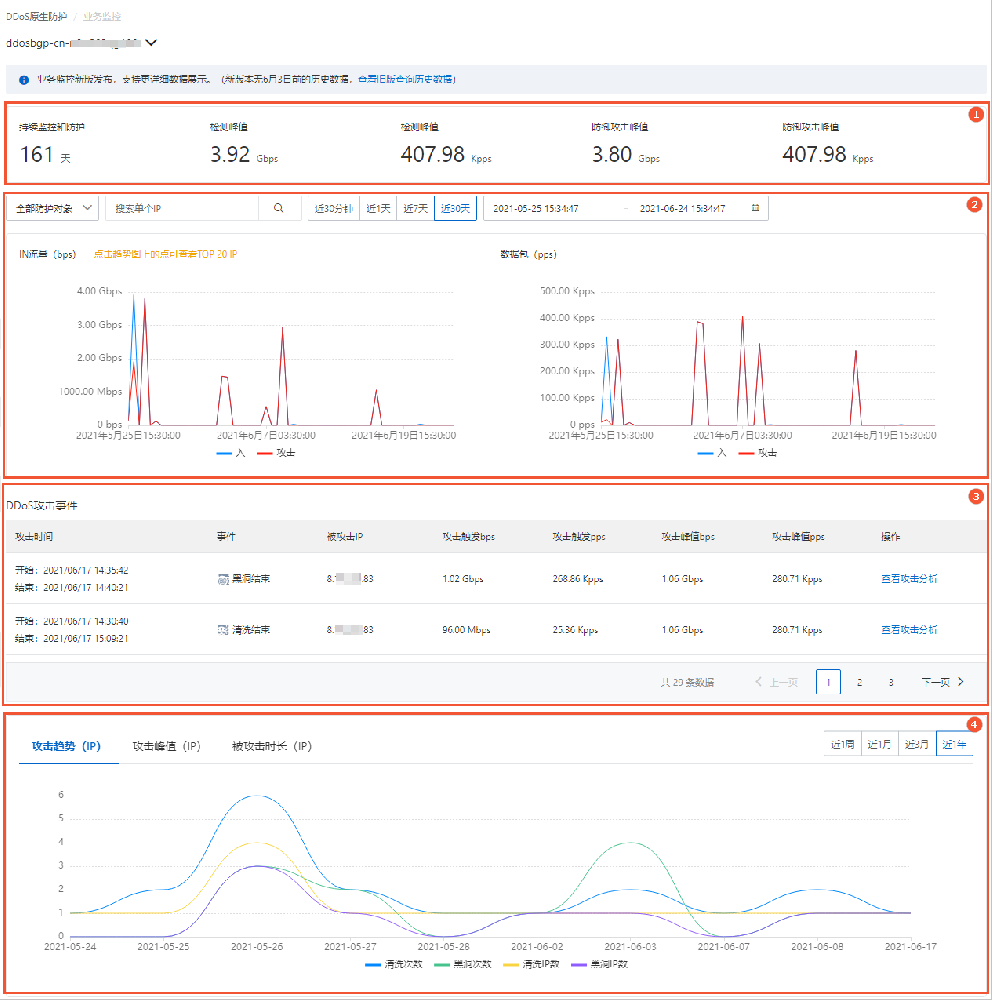This screenshot has width=992, height=1000.
Task: Open the 全部防护对象 dropdown
Action: 53,208
